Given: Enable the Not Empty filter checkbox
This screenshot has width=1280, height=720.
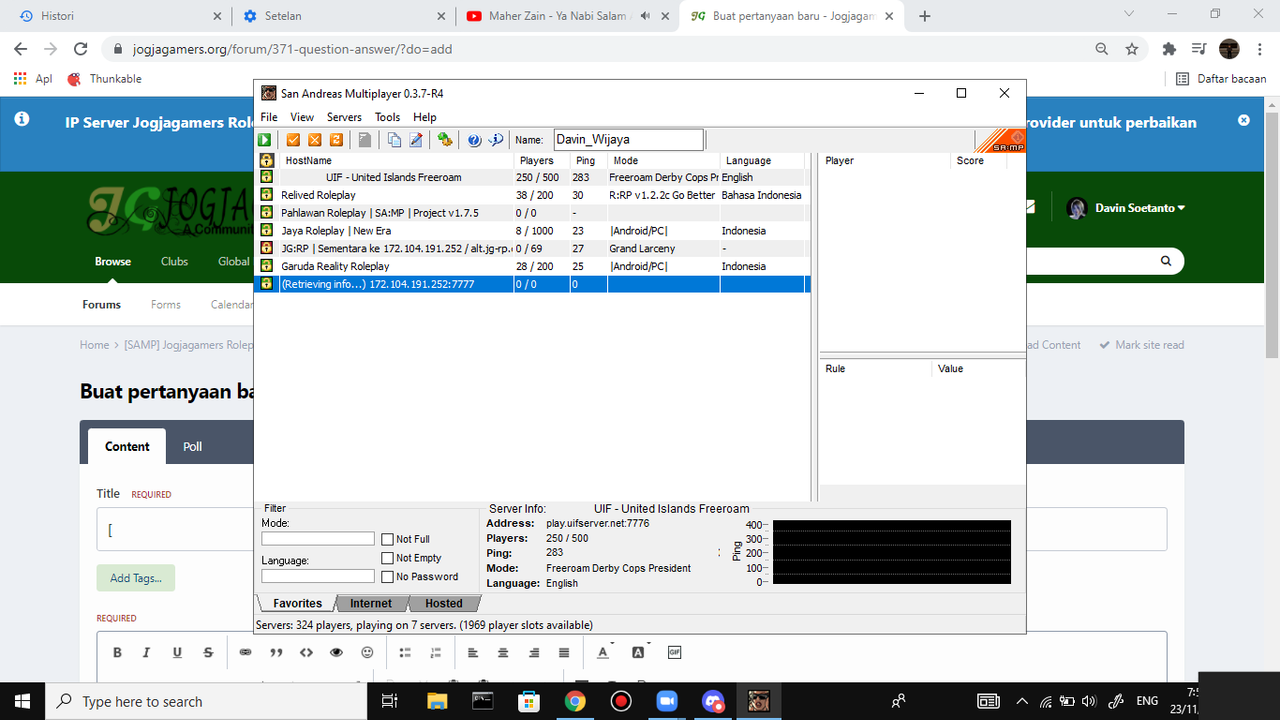Looking at the screenshot, I should point(388,558).
